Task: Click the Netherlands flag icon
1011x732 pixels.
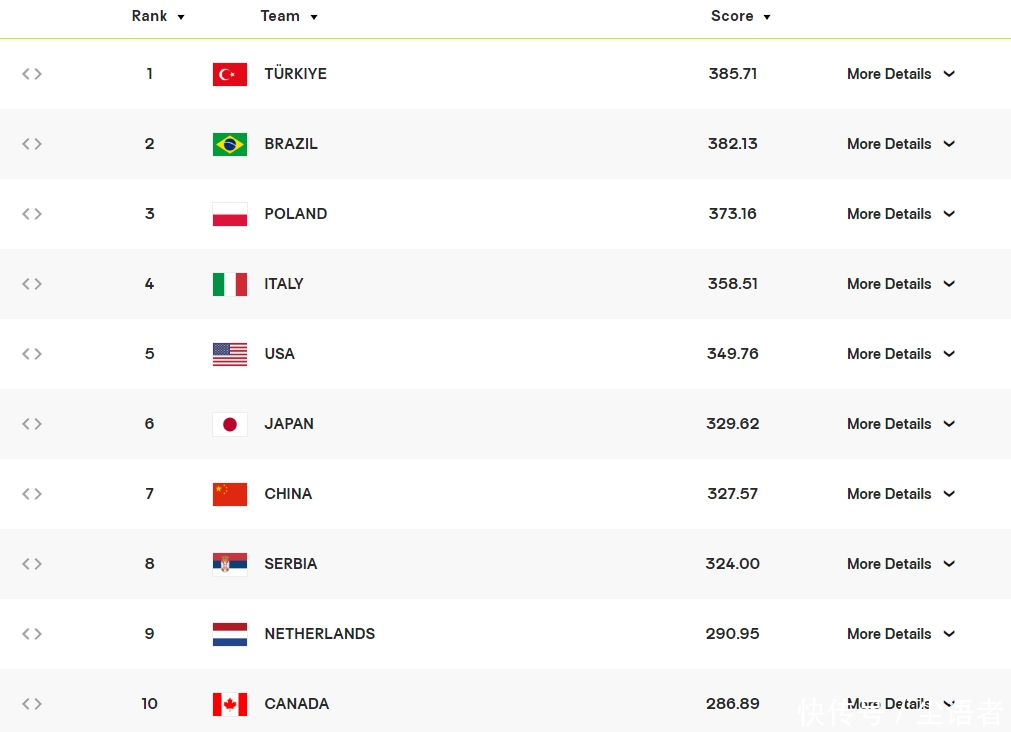Action: tap(230, 634)
